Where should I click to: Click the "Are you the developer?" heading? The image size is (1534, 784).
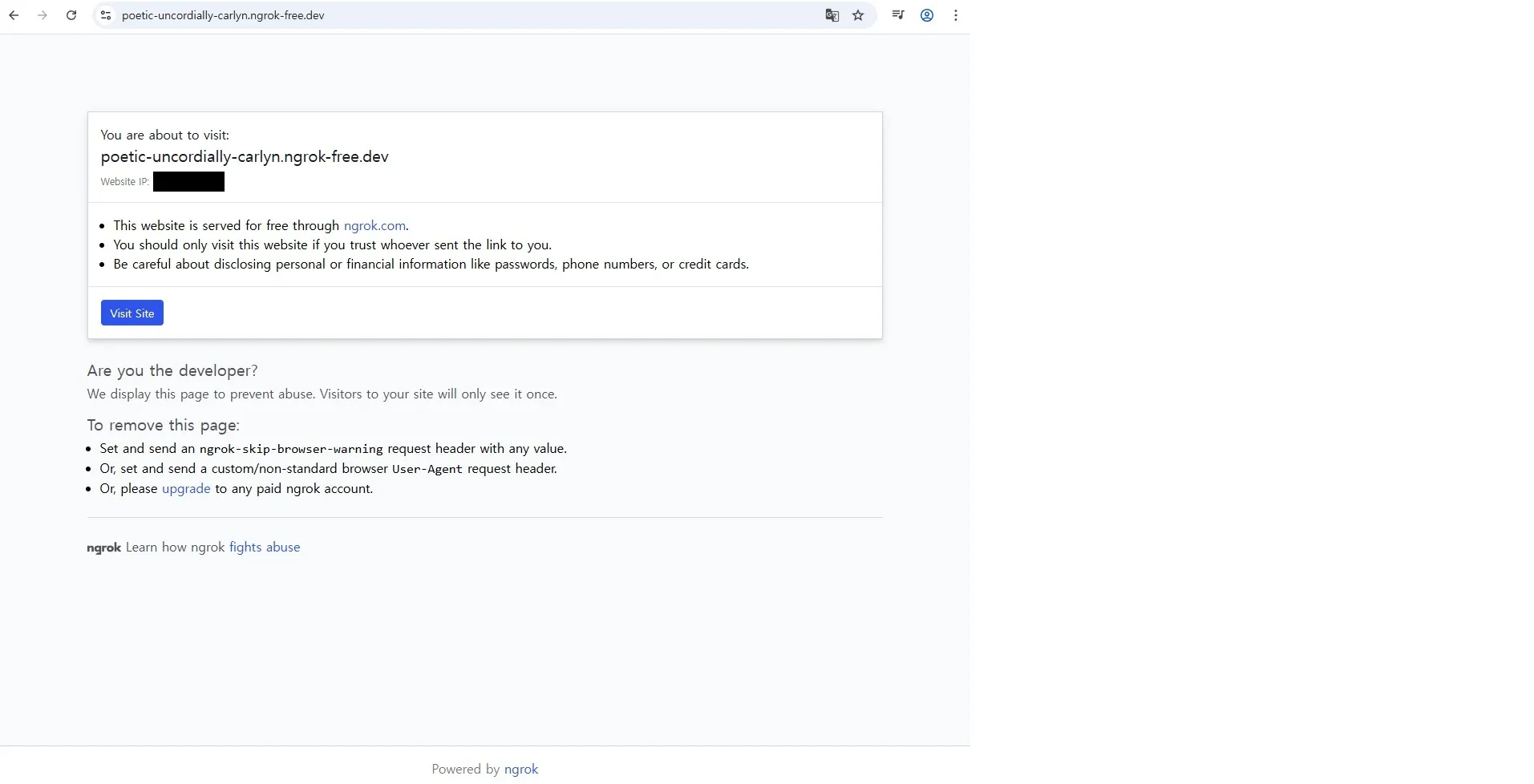pyautogui.click(x=172, y=371)
